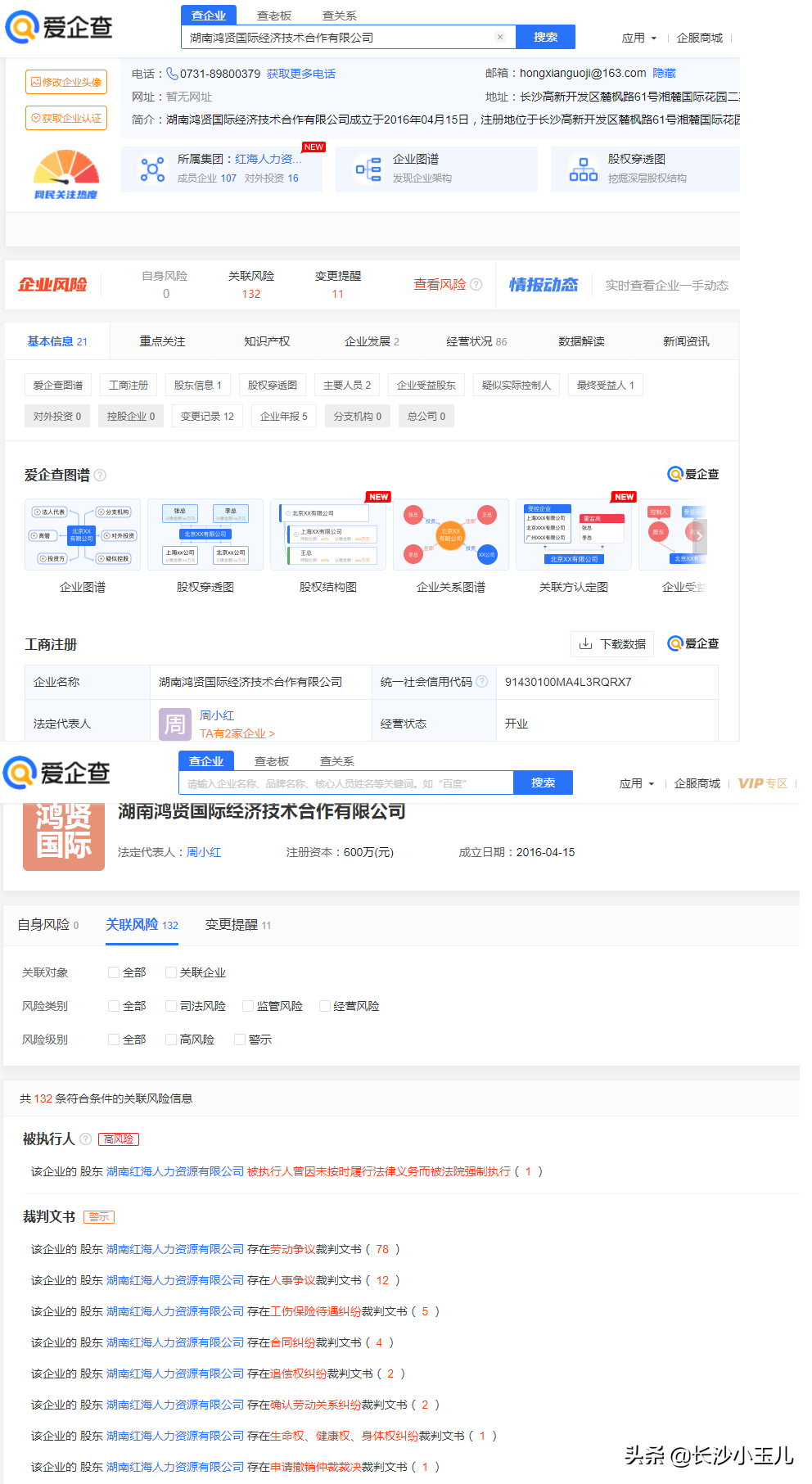Tick the 经营风险 checkbox

[x=325, y=1006]
